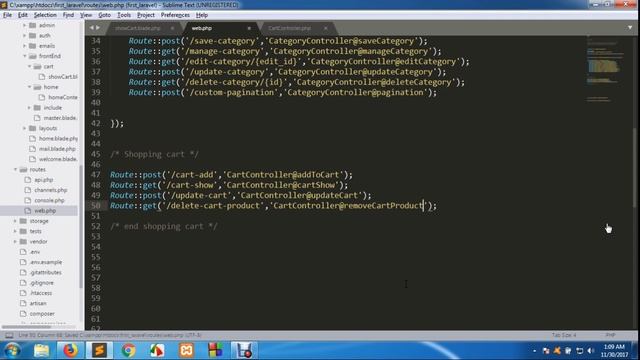Expand the storage folder arrow
Image resolution: width=640 pixels, height=360 pixels.
coord(16,221)
